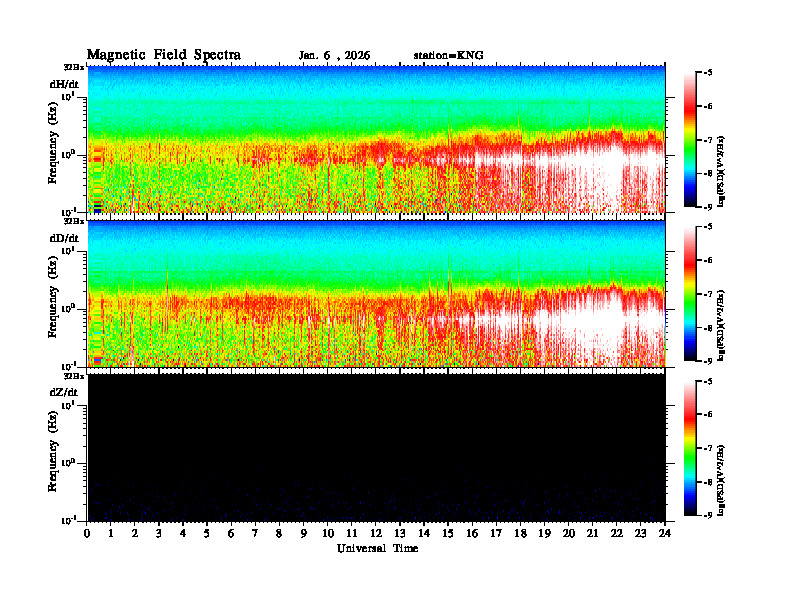Click the "Universal Time" axis title
The height and width of the screenshot is (612, 792).
(377, 548)
